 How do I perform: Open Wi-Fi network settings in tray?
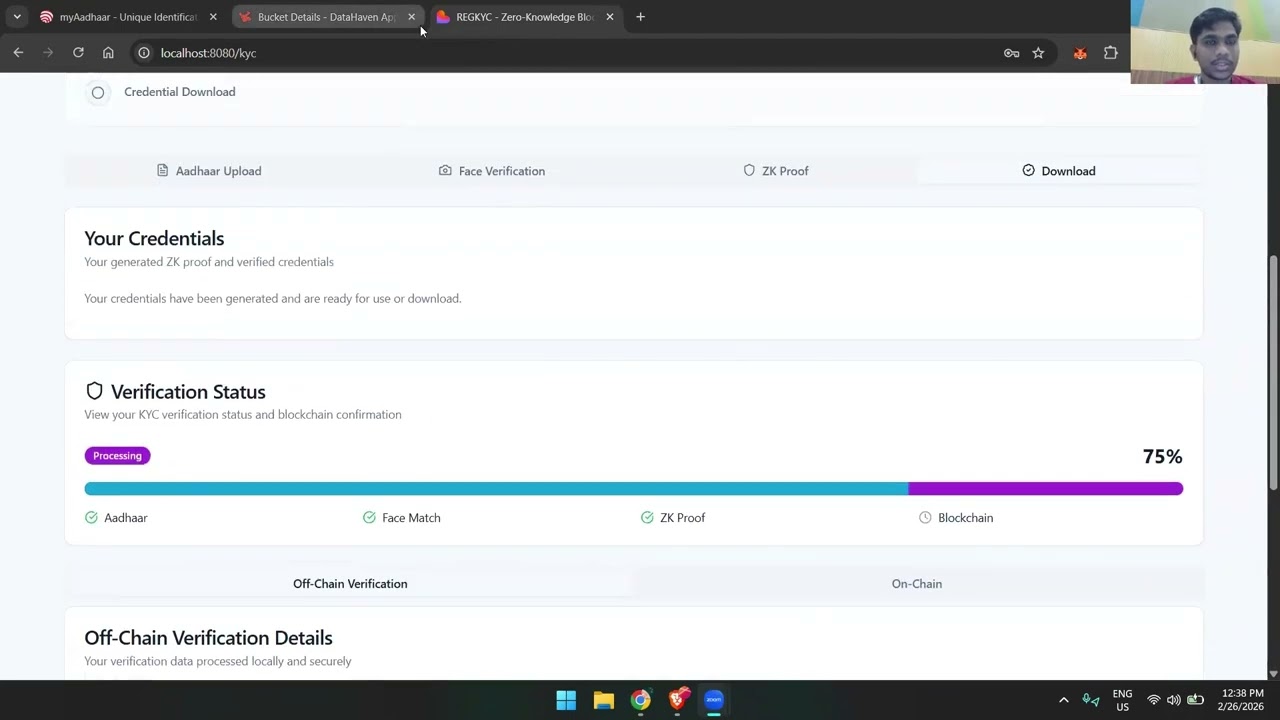pos(1153,700)
